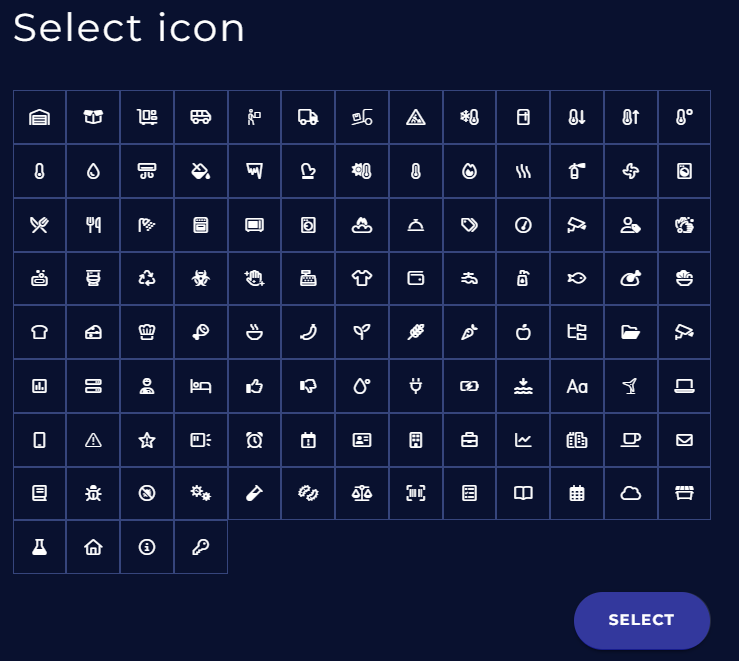Viewport: 739px width, 661px height.
Task: Choose the electric plug icon
Action: tap(416, 386)
